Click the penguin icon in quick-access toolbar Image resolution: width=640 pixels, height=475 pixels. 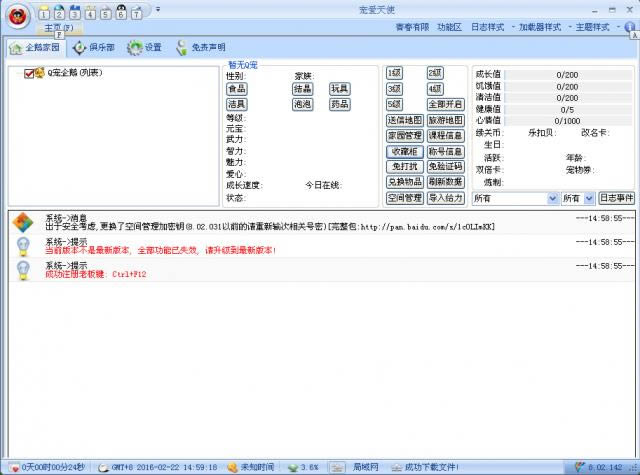121,12
